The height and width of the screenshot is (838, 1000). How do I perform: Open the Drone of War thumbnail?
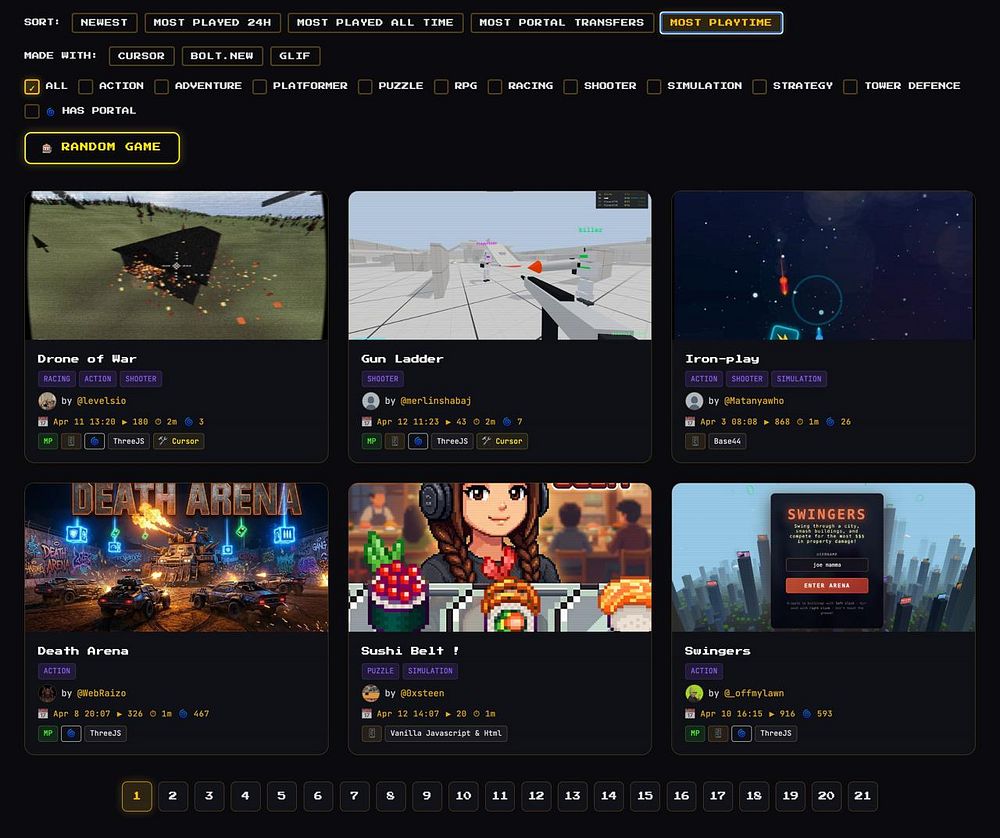[x=177, y=265]
